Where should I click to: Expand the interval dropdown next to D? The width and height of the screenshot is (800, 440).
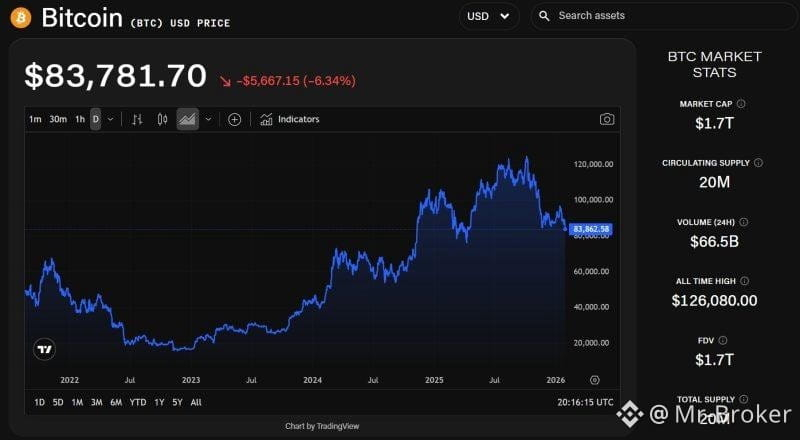(x=110, y=119)
